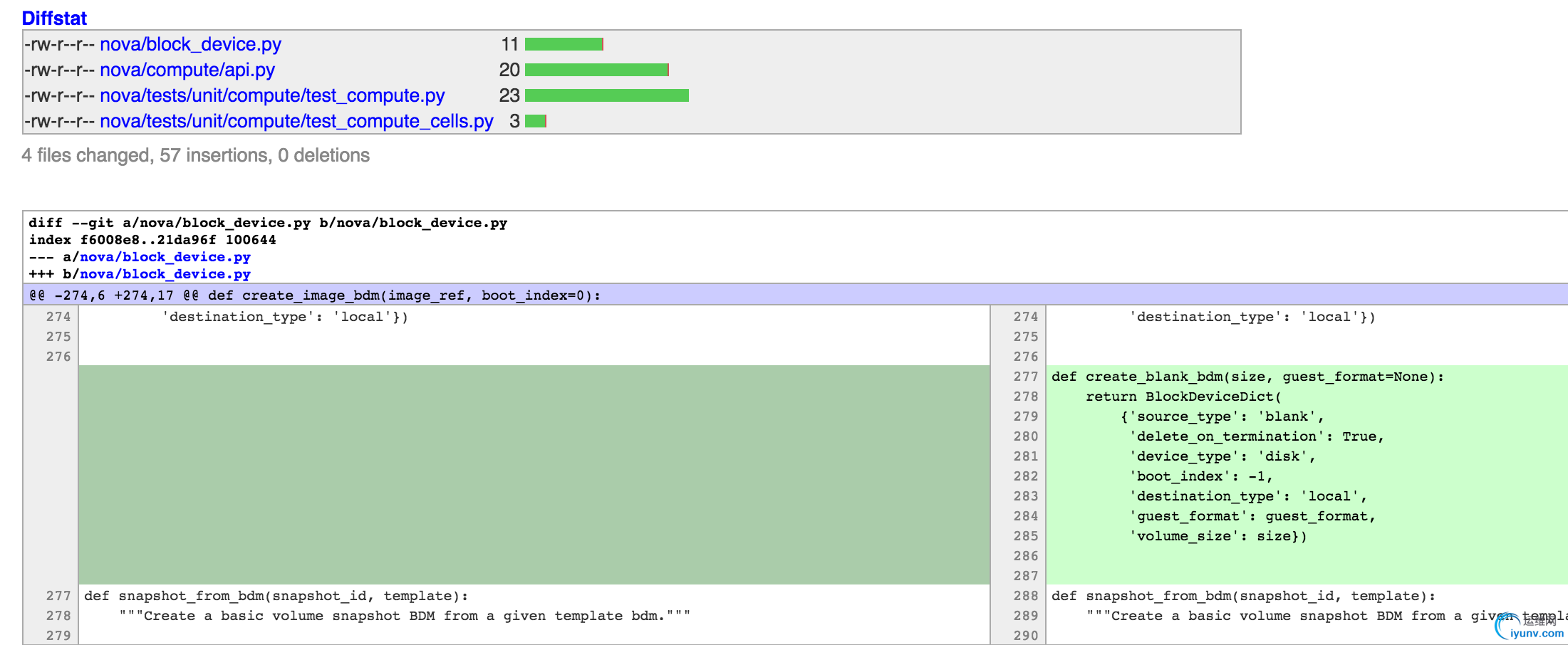This screenshot has height=645, width=1568.
Task: Click the change bar for nova/block_device.py
Action: tap(564, 44)
